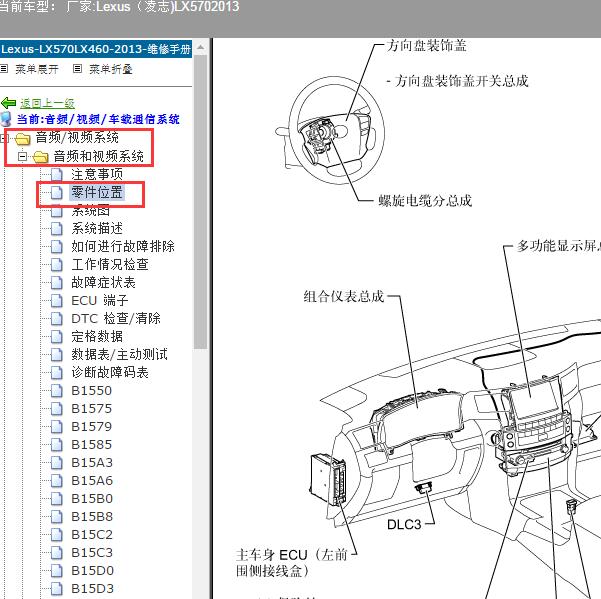Screen dimensions: 601x599
Task: Click the 组合仪表总成 label in the diagram
Action: [x=344, y=296]
